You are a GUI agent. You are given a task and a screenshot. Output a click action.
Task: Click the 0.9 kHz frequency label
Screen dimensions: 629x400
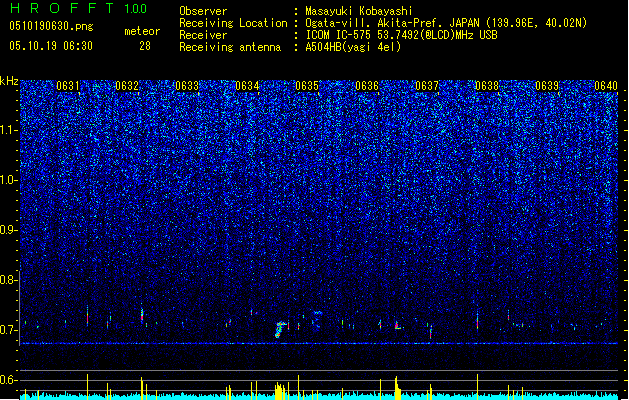pyautogui.click(x=9, y=230)
